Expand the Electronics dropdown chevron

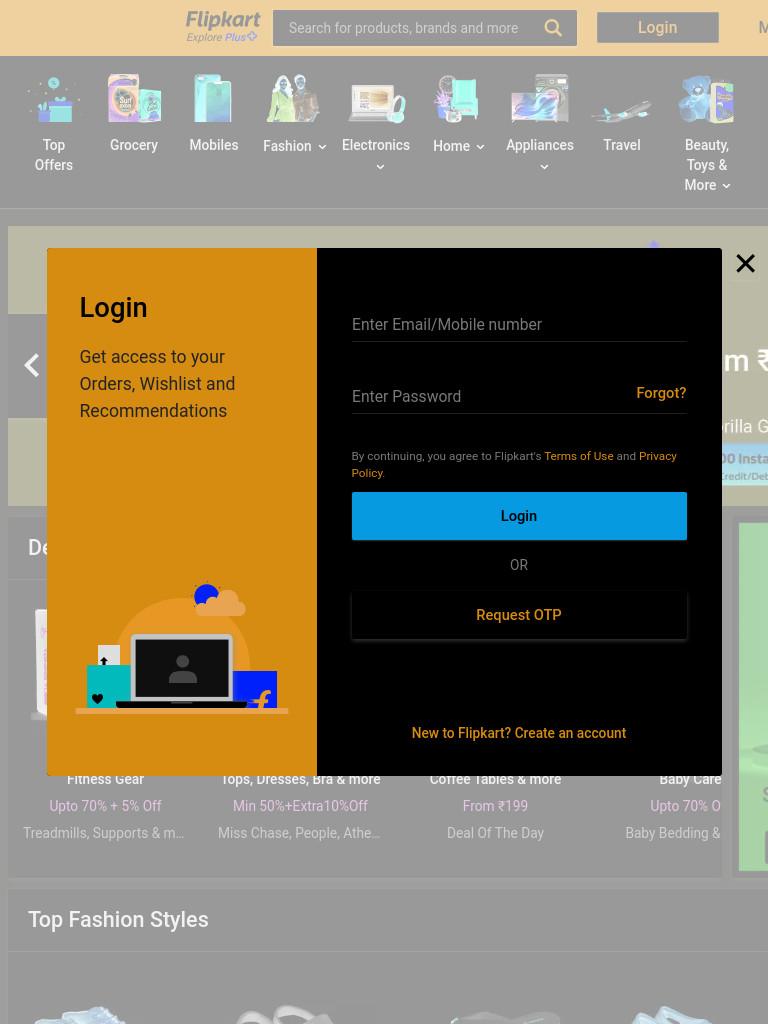click(380, 167)
